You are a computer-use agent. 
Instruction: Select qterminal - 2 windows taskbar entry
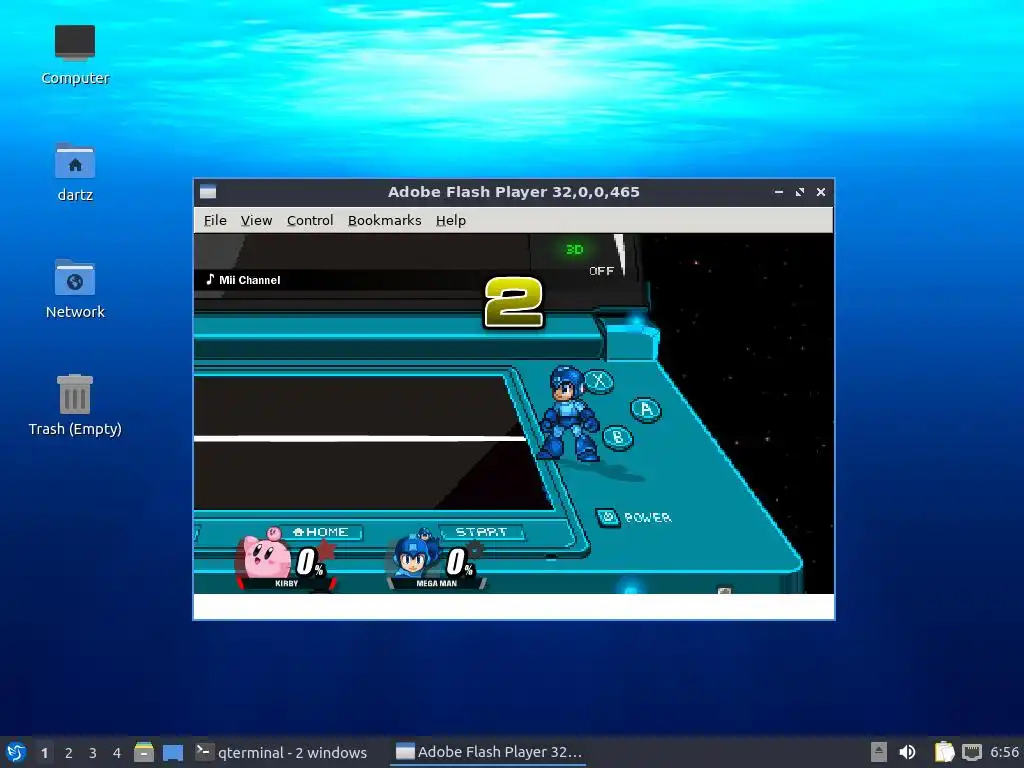click(281, 752)
